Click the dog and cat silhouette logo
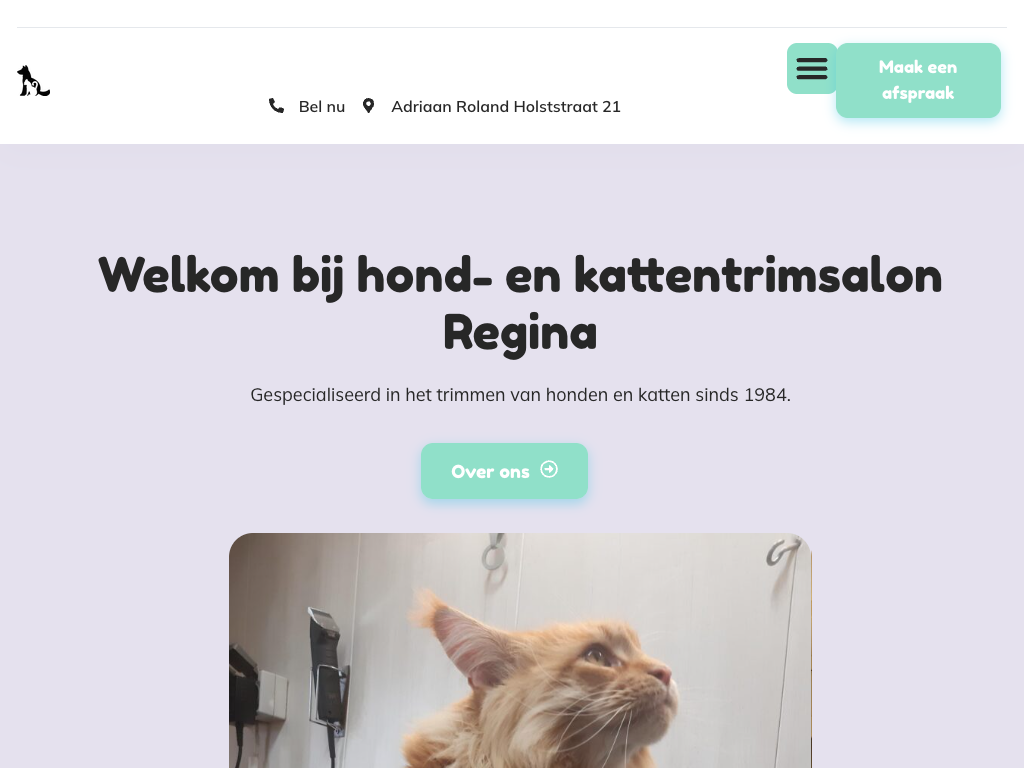Screen dimensions: 1024x768 click(x=33, y=81)
